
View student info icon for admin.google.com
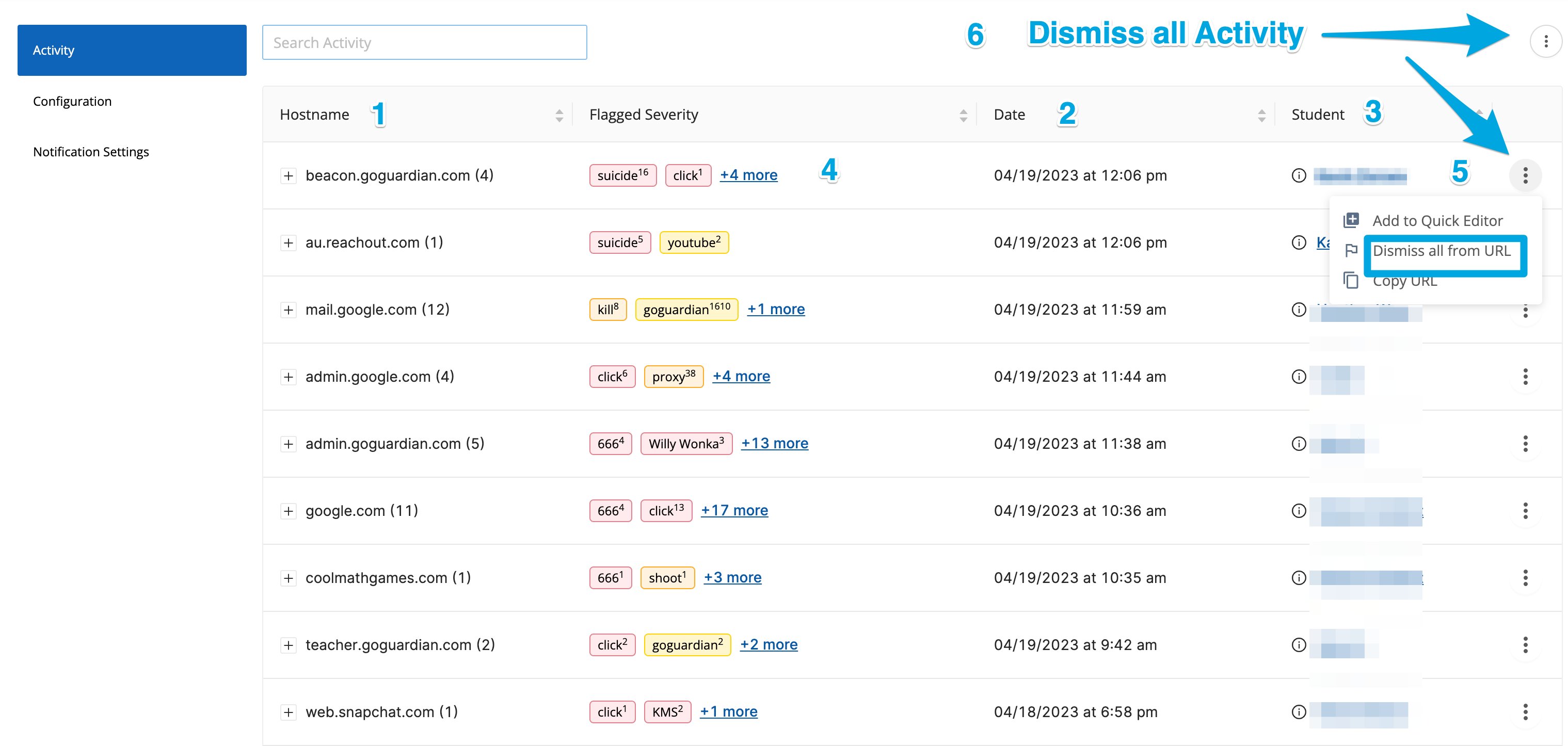(x=1299, y=377)
